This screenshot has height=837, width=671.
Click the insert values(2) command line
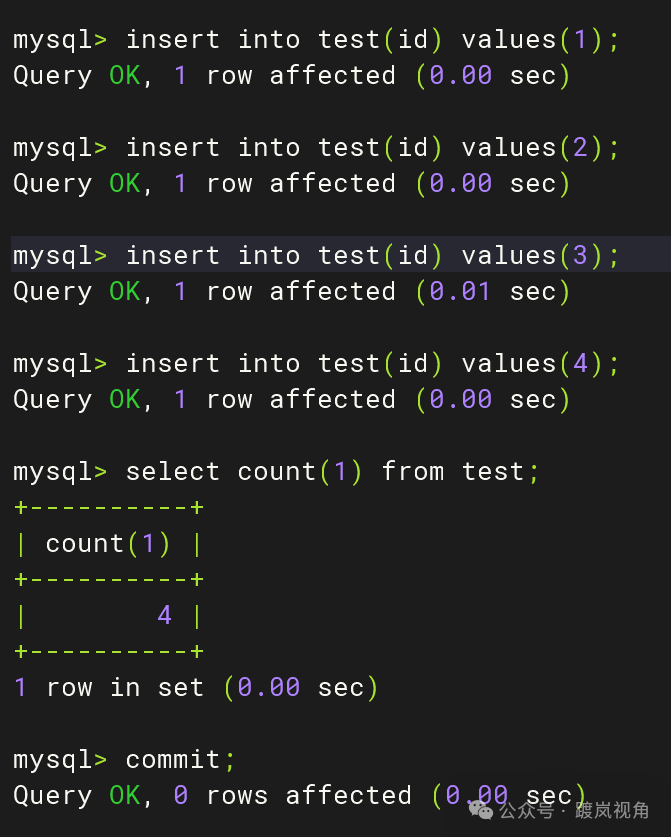(316, 148)
